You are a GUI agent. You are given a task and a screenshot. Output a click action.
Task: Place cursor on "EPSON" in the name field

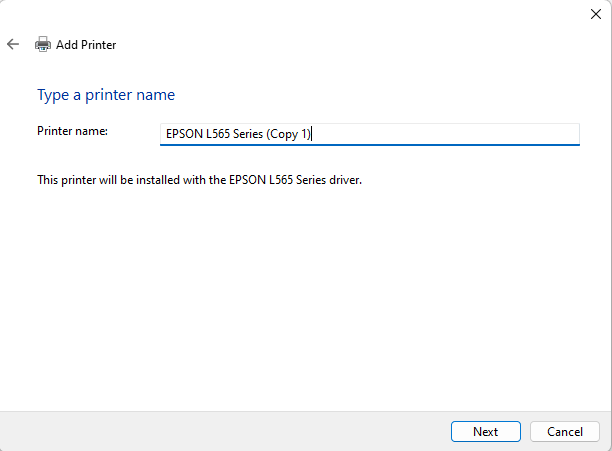click(184, 134)
